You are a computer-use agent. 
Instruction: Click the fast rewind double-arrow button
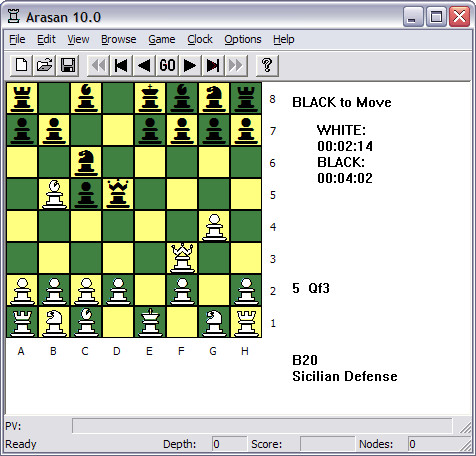[x=98, y=65]
